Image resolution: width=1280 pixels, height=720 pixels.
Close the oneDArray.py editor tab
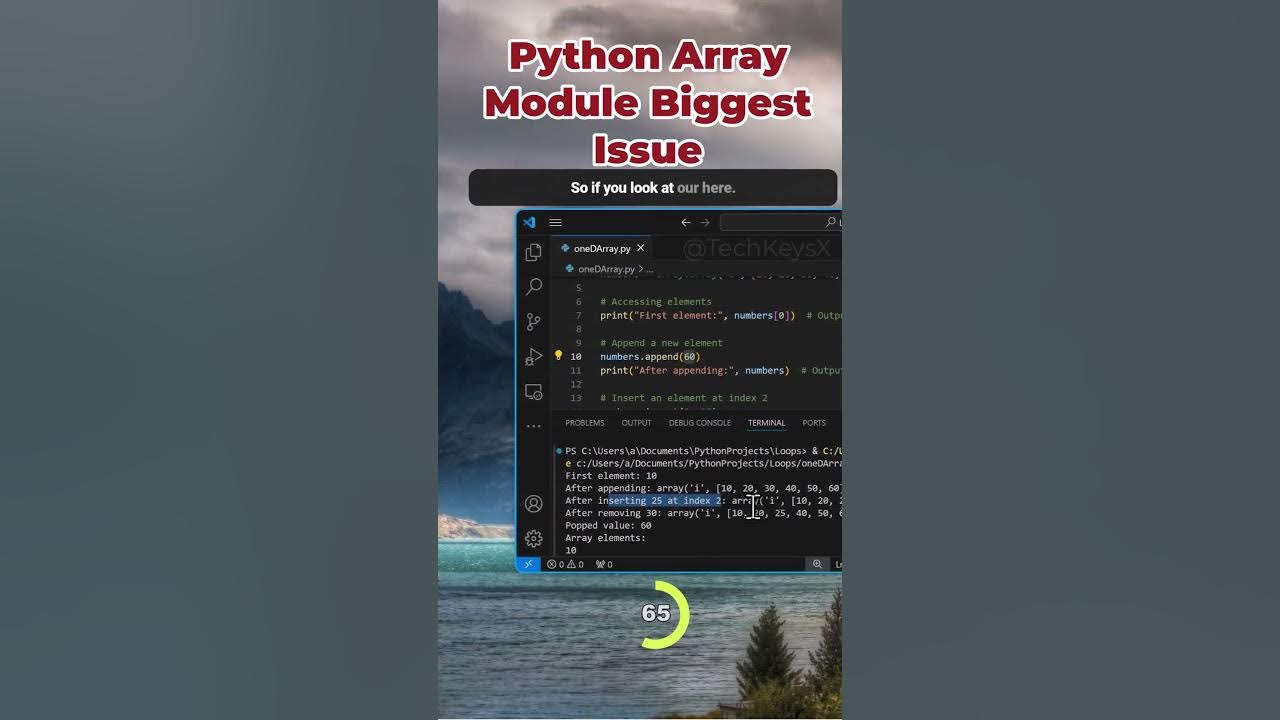click(x=641, y=248)
